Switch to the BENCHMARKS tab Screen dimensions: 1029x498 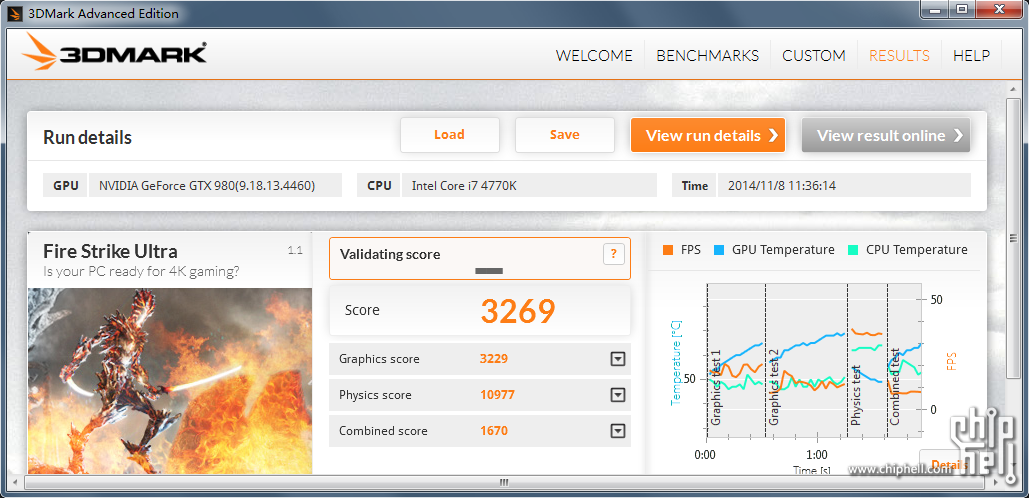pyautogui.click(x=707, y=56)
